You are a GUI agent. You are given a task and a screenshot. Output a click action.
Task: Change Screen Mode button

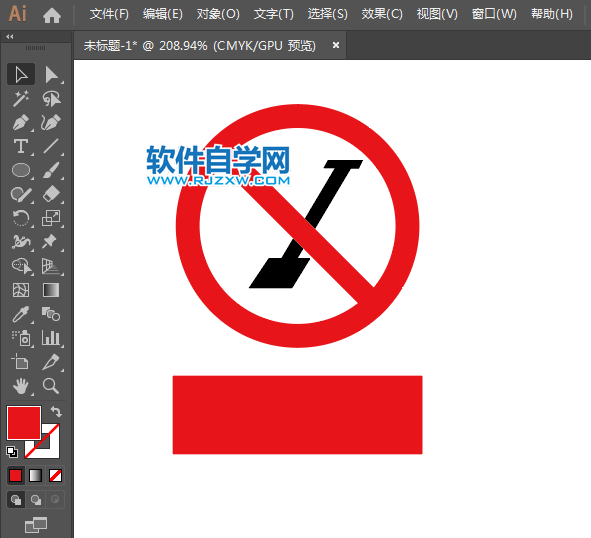(36, 524)
